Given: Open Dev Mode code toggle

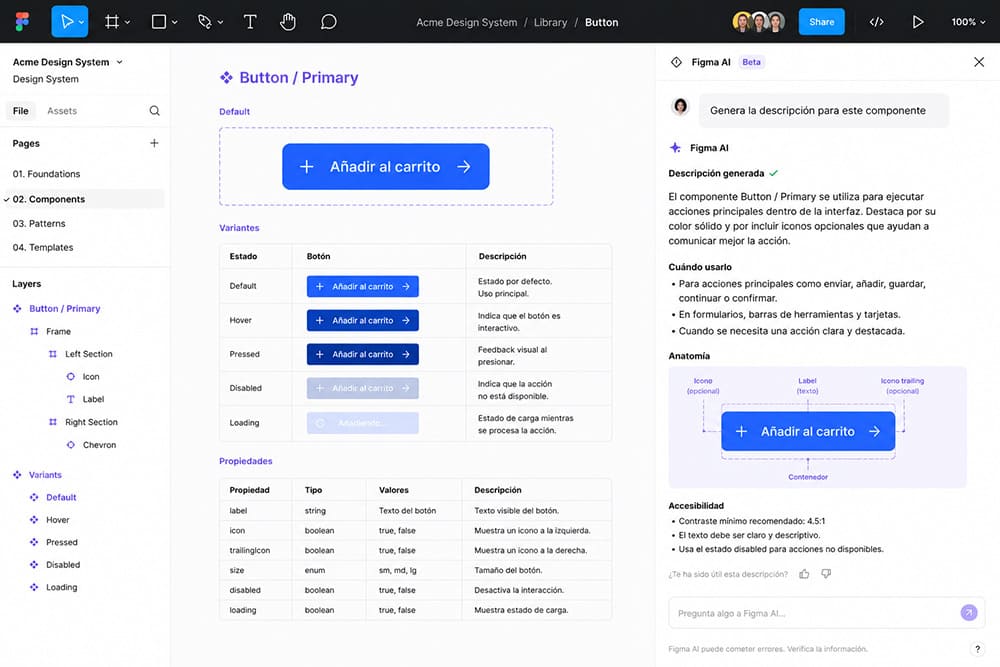Looking at the screenshot, I should 876,22.
